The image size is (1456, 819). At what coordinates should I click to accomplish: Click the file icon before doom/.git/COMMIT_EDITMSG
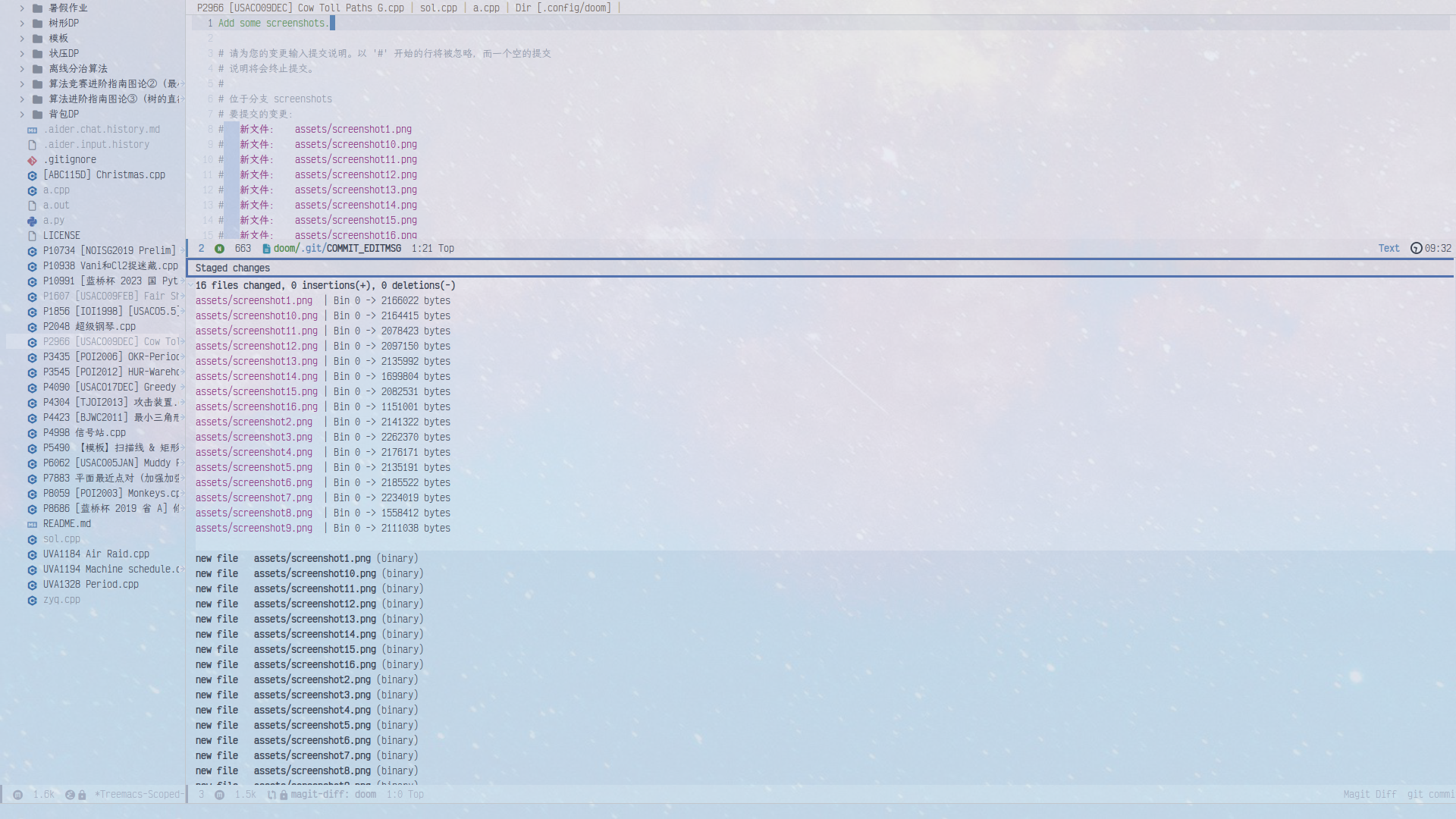[266, 249]
